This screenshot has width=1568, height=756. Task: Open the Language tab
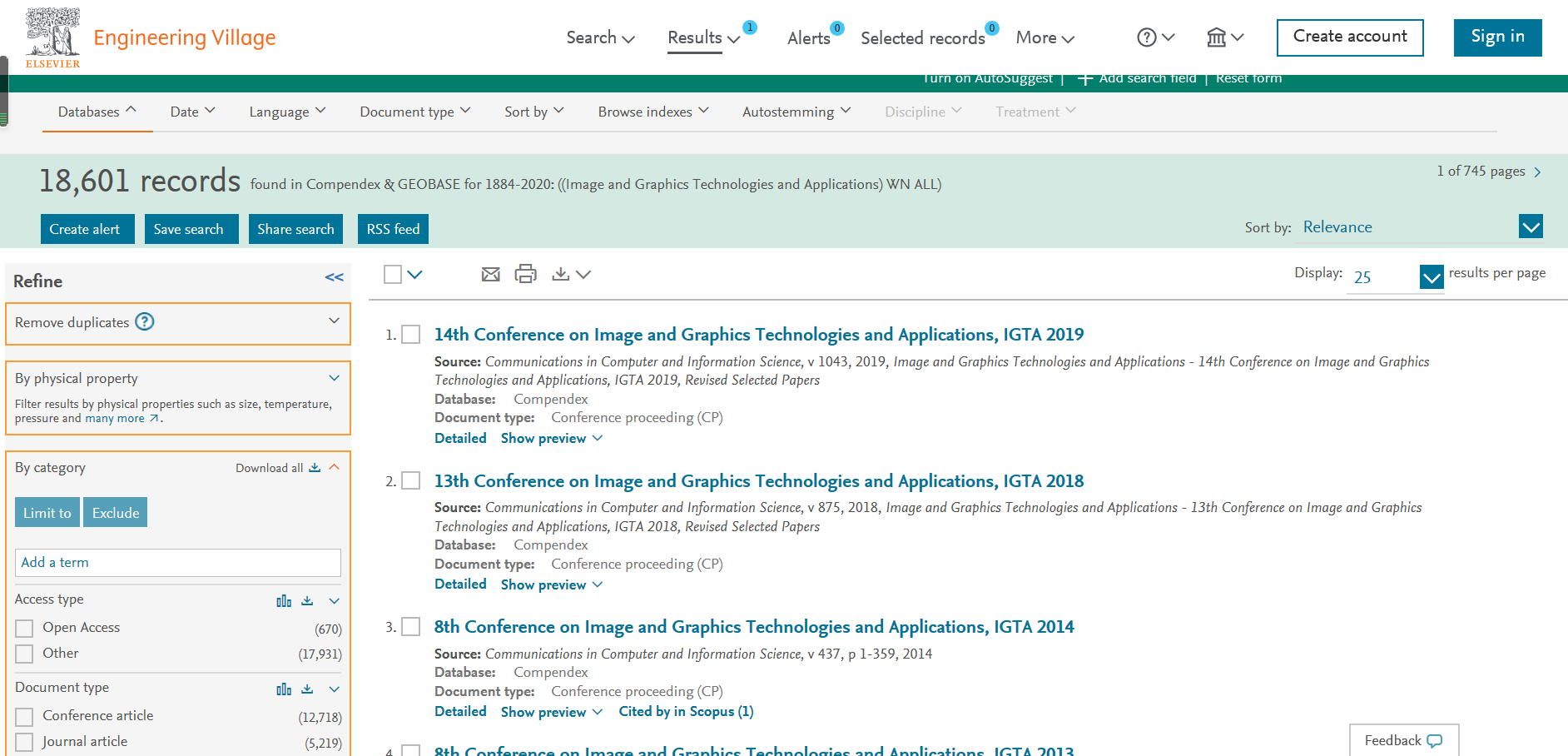click(287, 112)
